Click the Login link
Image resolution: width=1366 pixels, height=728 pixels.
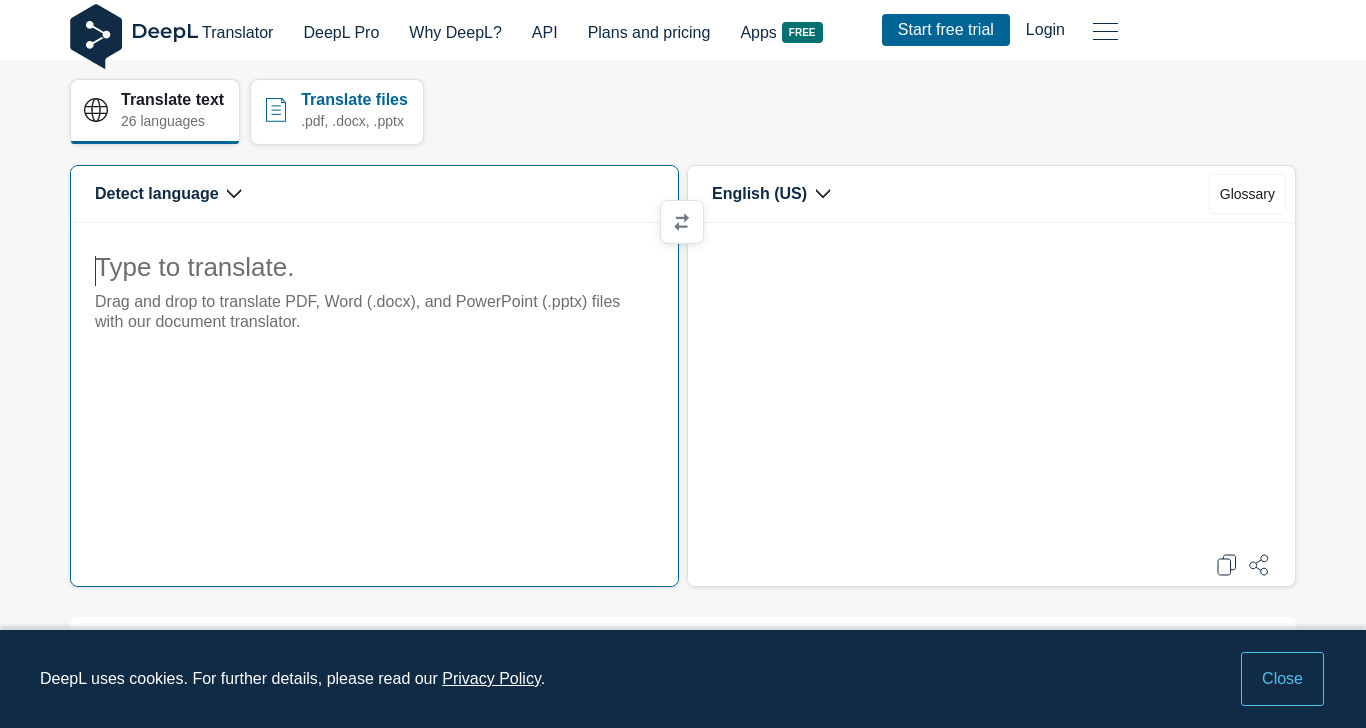[1045, 30]
